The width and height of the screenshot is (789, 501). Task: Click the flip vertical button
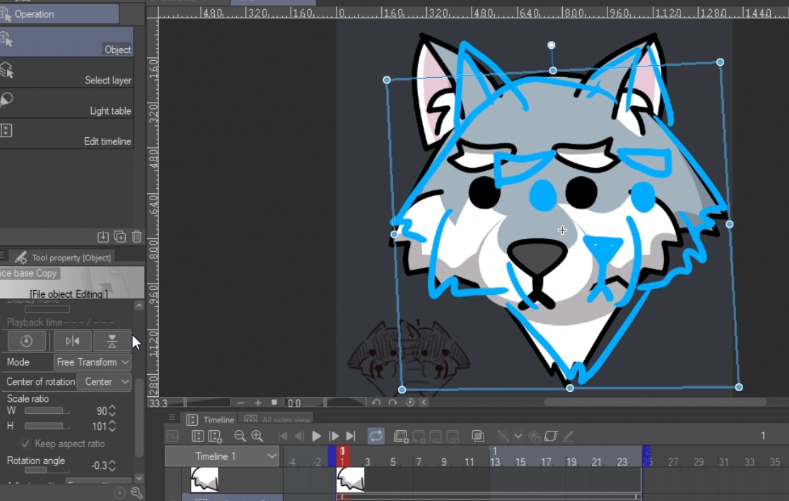113,341
